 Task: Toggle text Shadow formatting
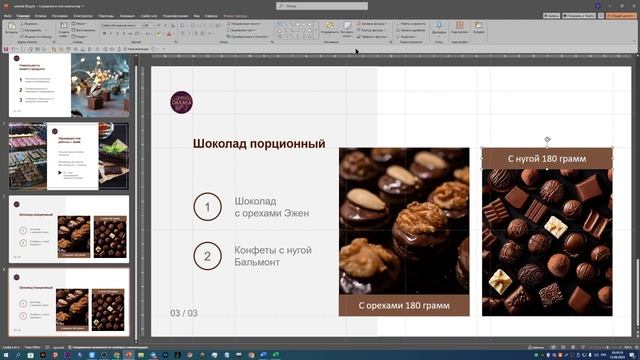(124, 34)
